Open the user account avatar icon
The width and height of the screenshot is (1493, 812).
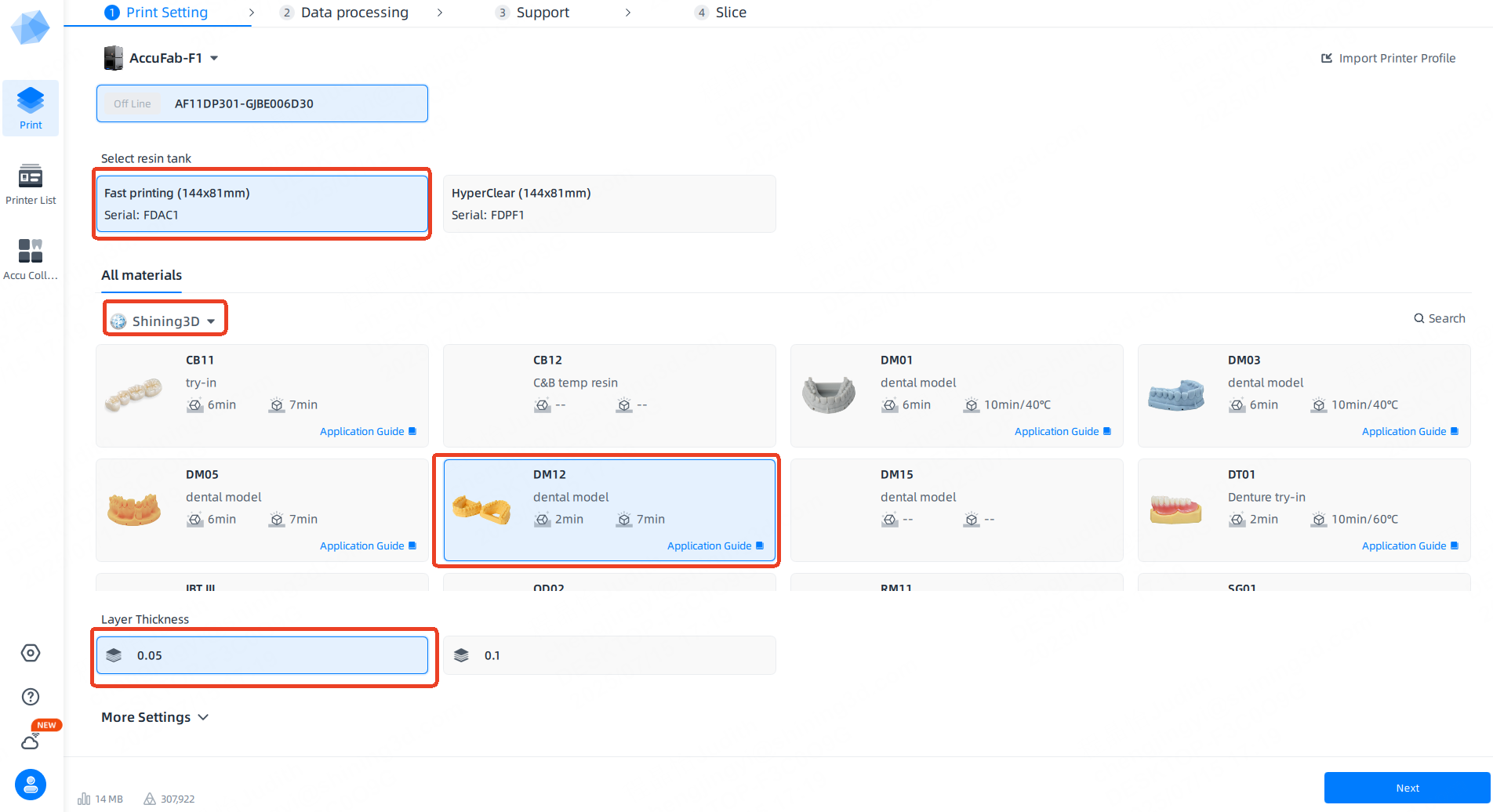tap(31, 785)
